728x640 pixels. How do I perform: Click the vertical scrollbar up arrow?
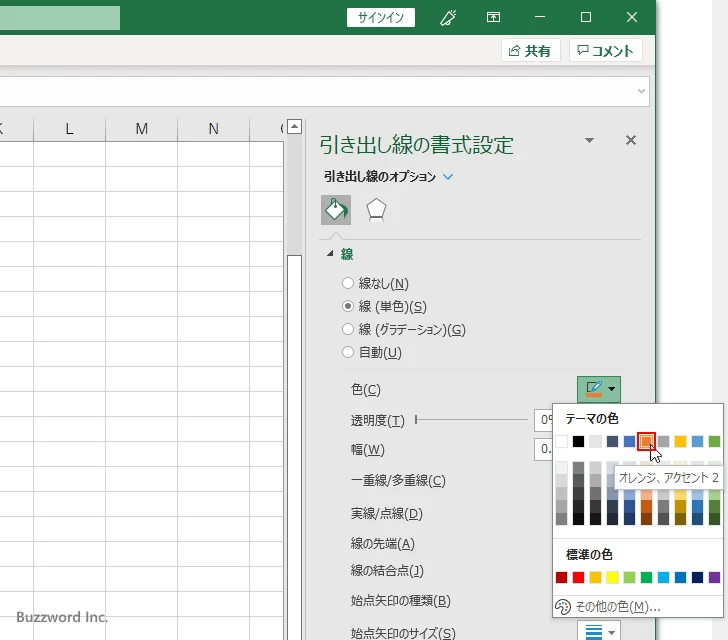(x=294, y=126)
